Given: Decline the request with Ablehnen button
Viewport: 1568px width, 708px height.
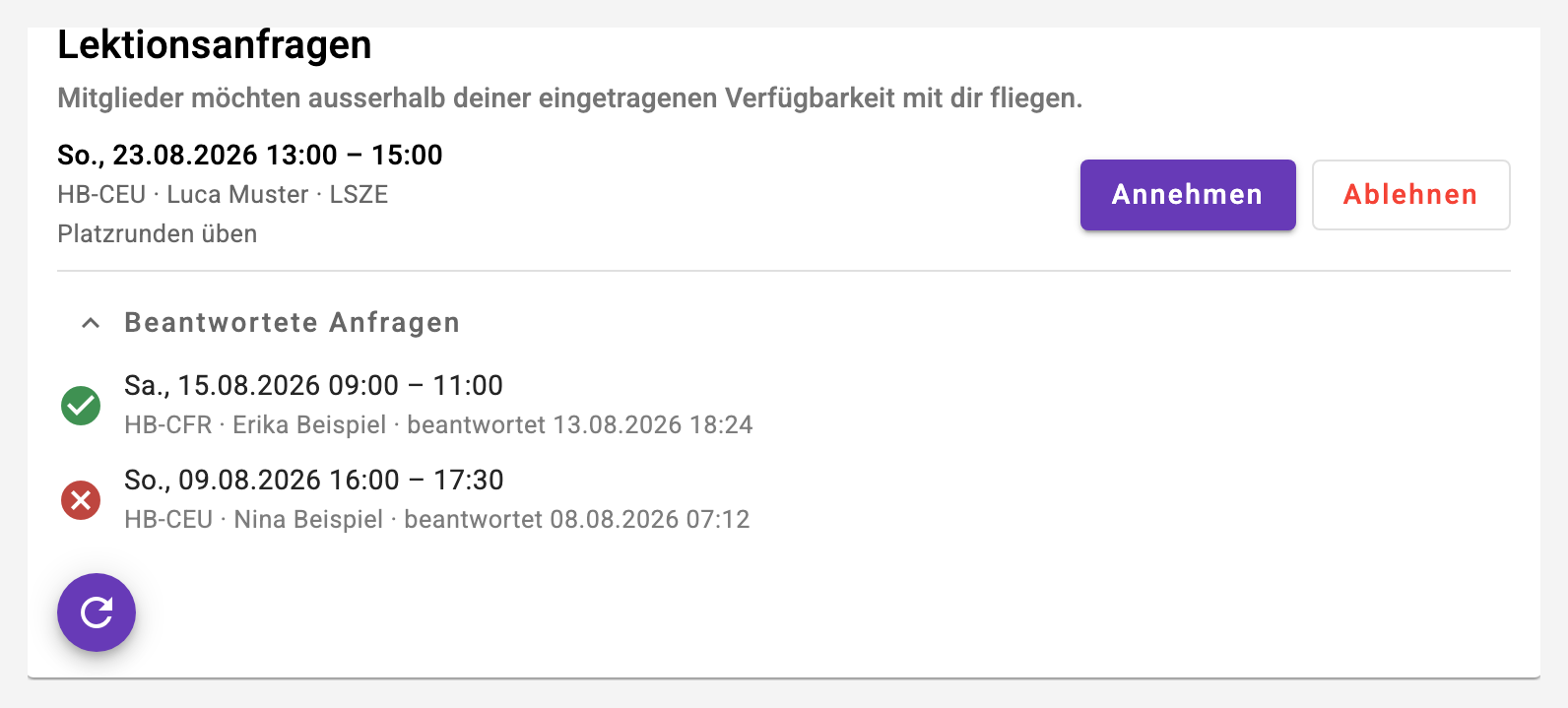Looking at the screenshot, I should point(1411,195).
